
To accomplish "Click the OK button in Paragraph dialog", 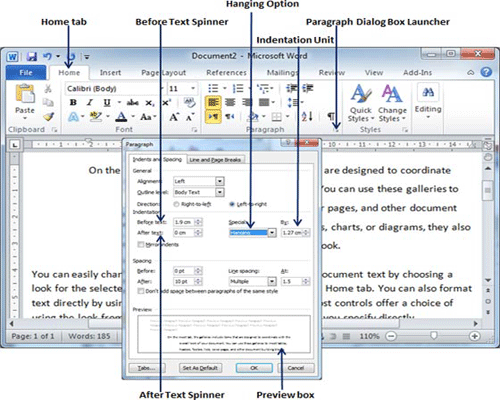I will click(x=254, y=368).
